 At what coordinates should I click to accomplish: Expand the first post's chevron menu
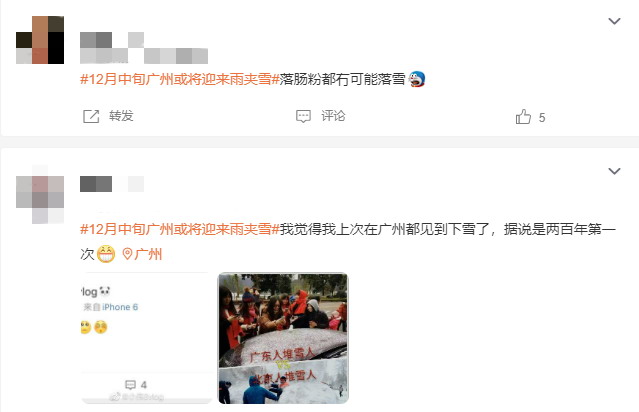coord(614,21)
